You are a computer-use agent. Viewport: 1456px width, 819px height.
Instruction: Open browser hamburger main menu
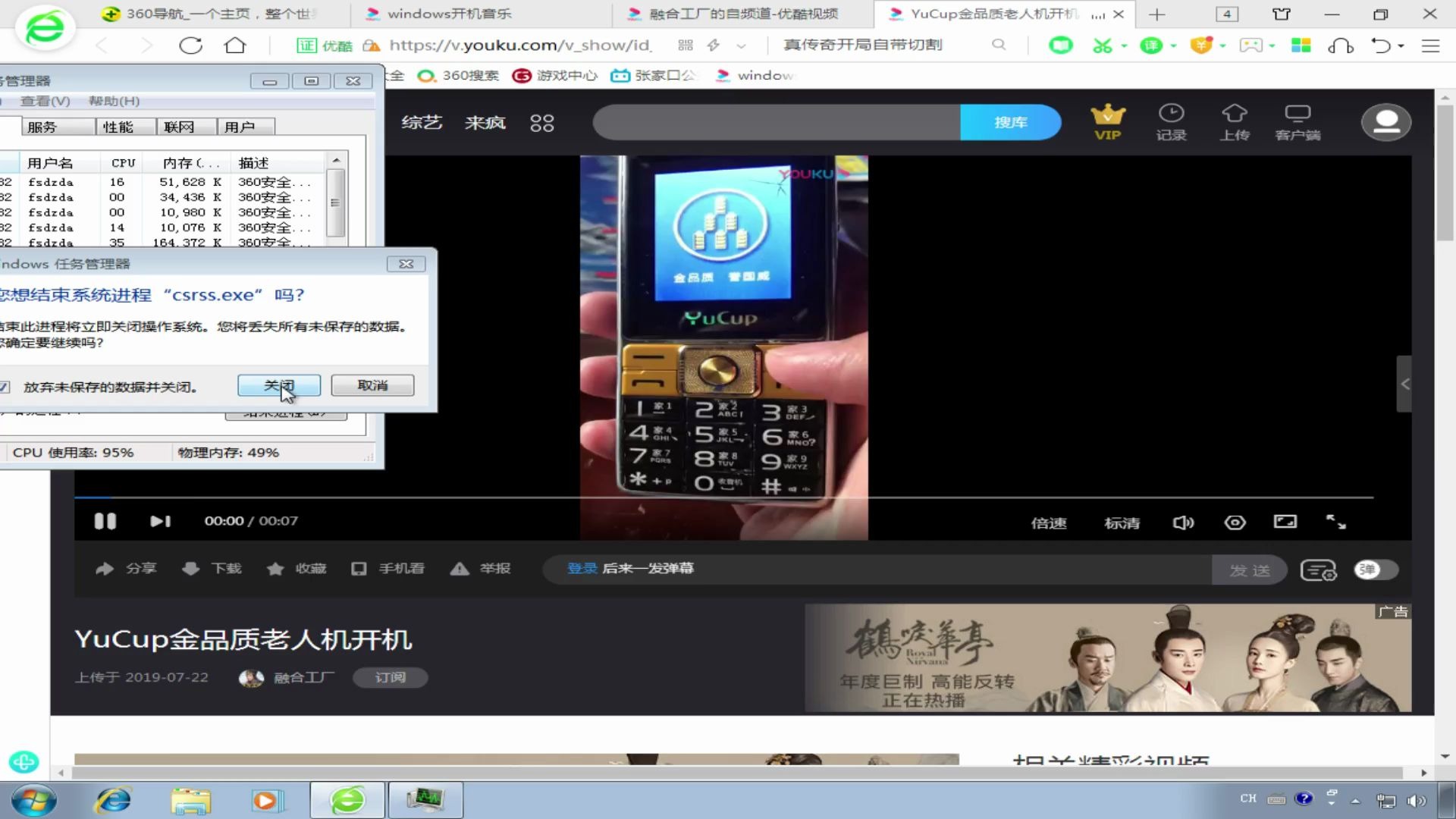click(x=1430, y=45)
